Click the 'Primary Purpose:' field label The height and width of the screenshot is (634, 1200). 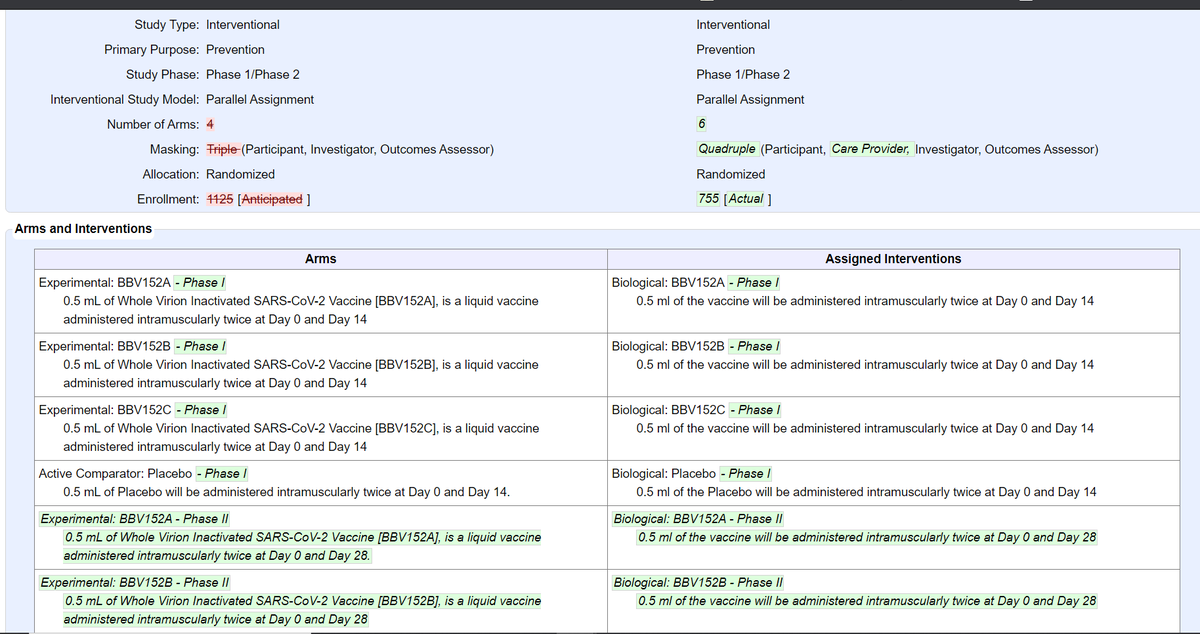point(152,50)
